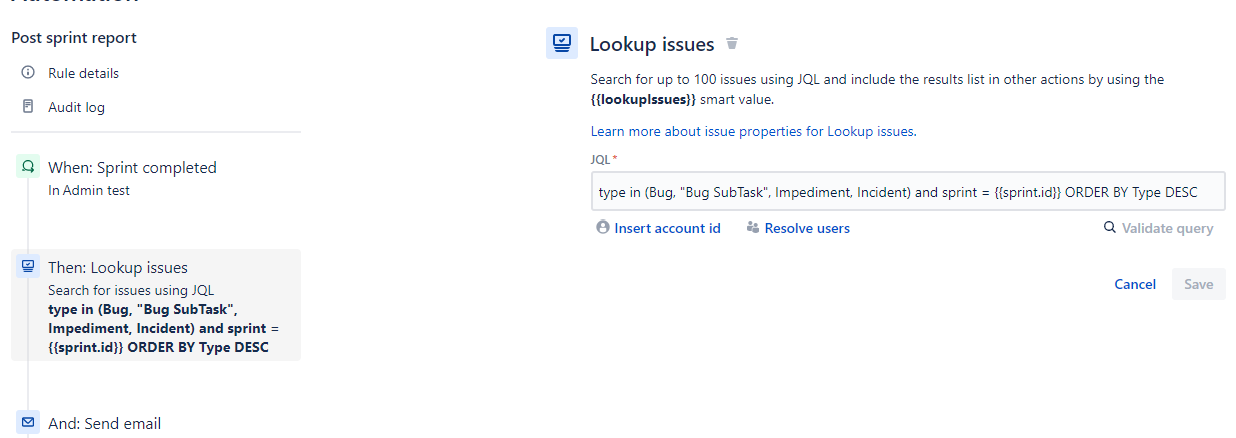Click the Resolve users link
1236x438 pixels.
point(807,228)
